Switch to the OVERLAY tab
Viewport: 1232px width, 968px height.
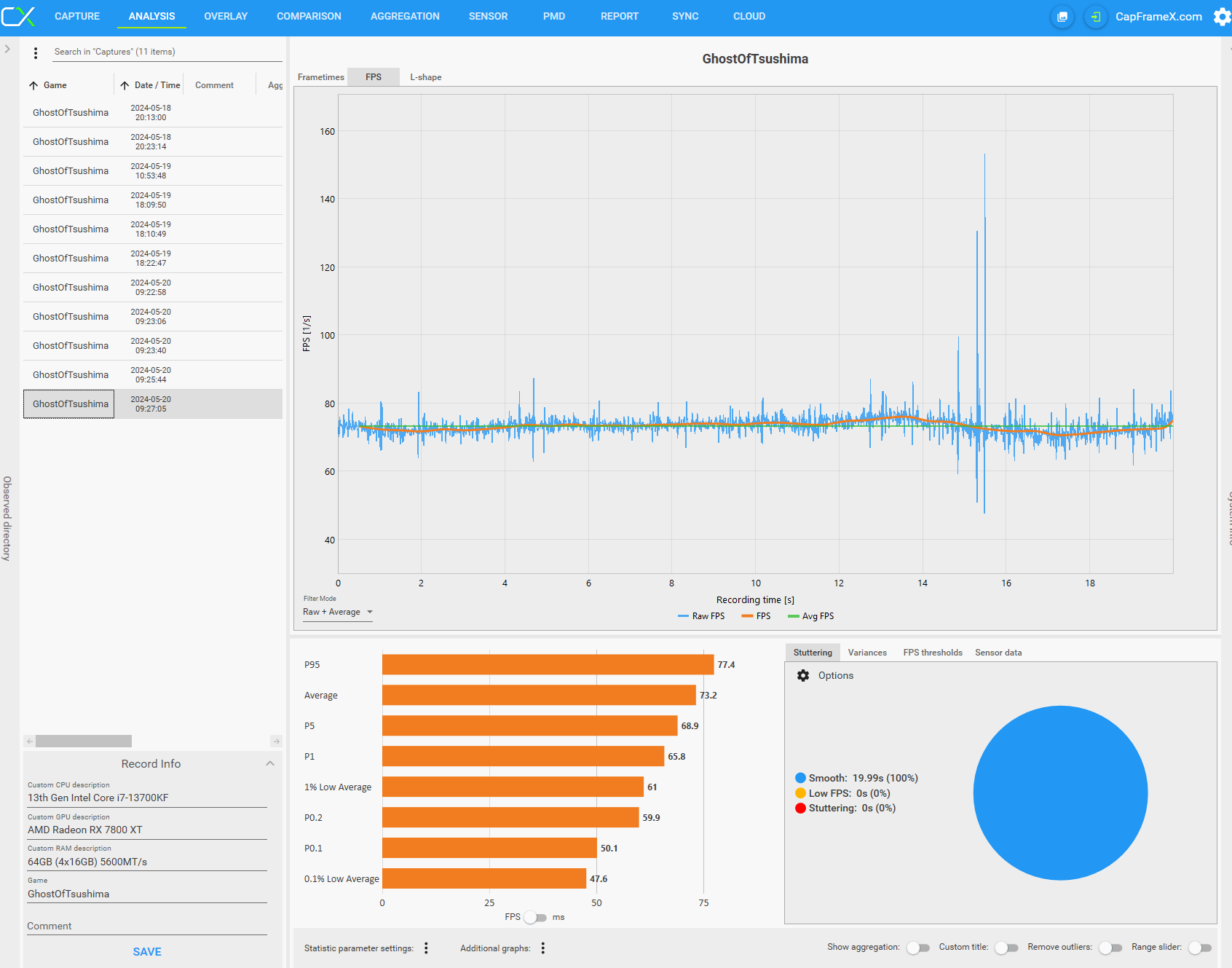(x=226, y=16)
